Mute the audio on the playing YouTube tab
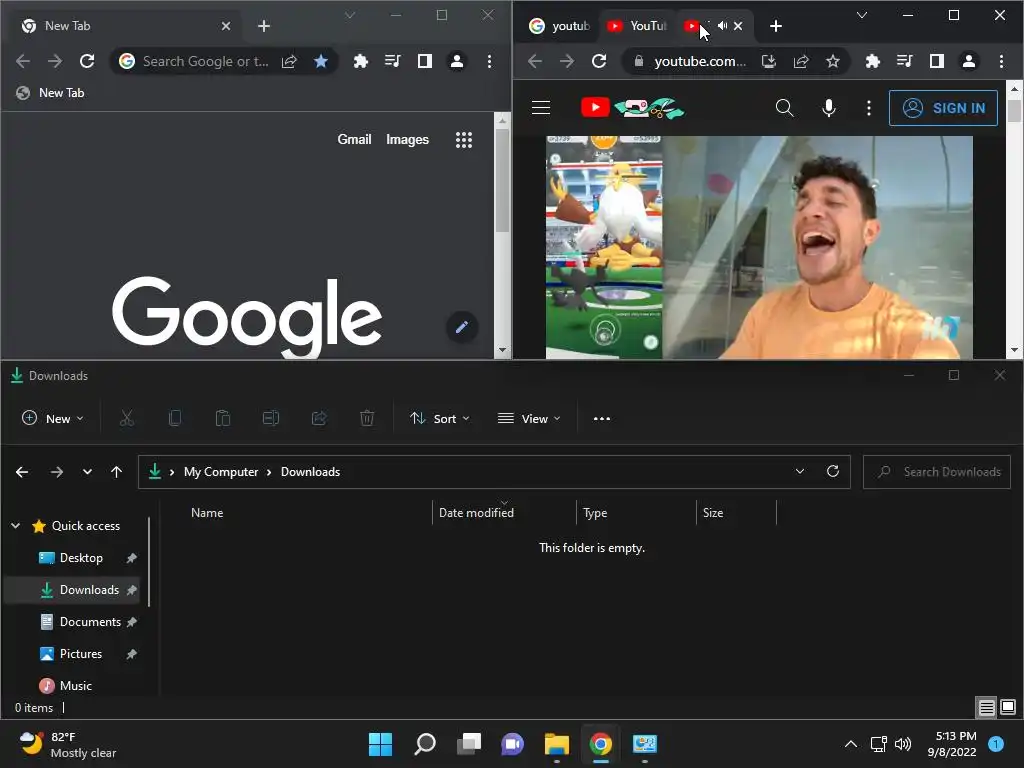 click(722, 26)
